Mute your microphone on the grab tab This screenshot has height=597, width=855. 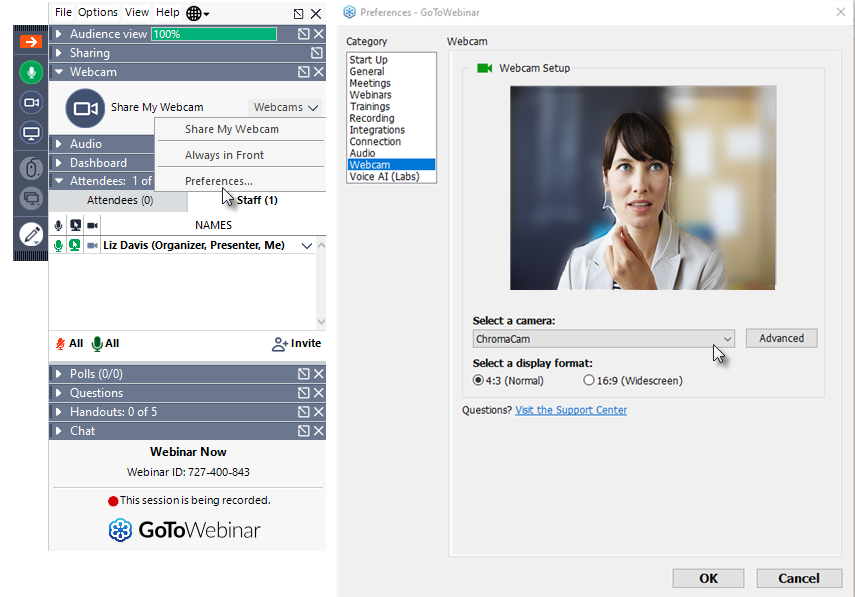tap(30, 72)
